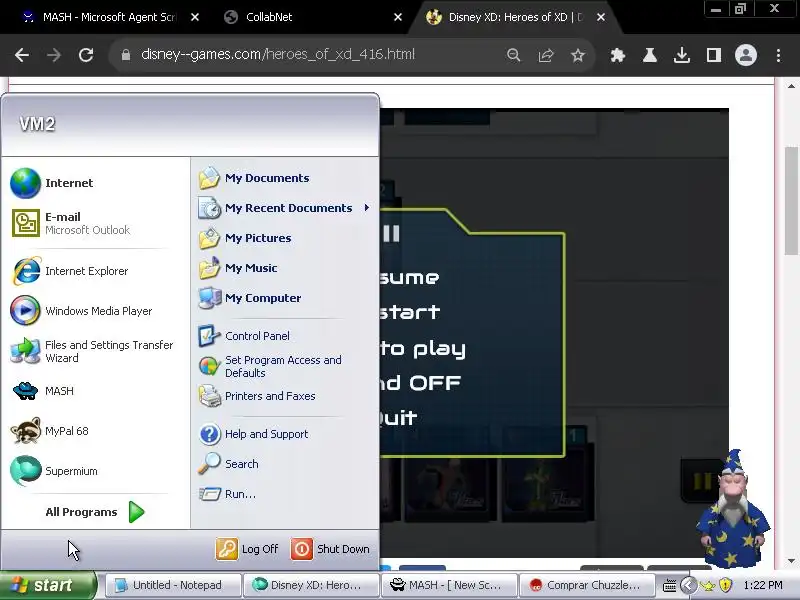The image size is (800, 600).
Task: Go back in browser history
Action: (22, 55)
